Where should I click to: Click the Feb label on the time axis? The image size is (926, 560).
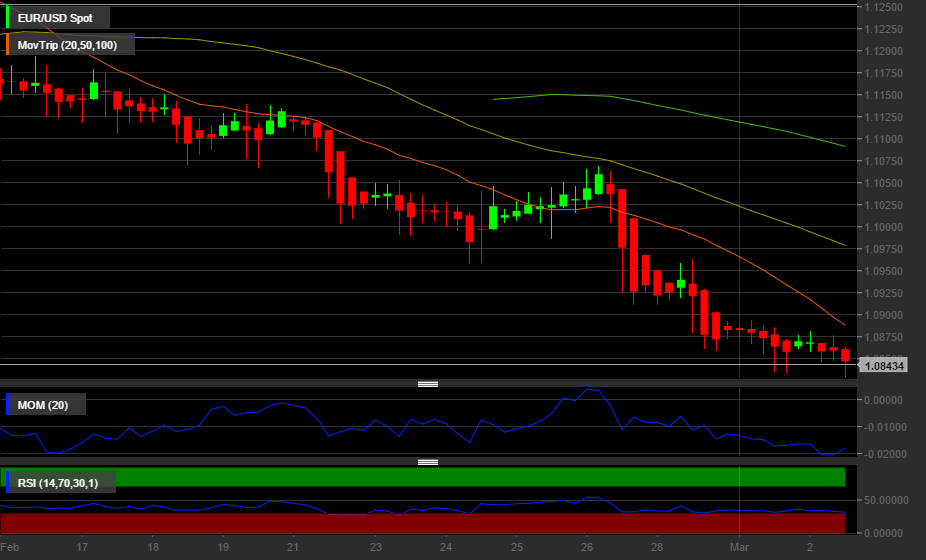click(12, 547)
